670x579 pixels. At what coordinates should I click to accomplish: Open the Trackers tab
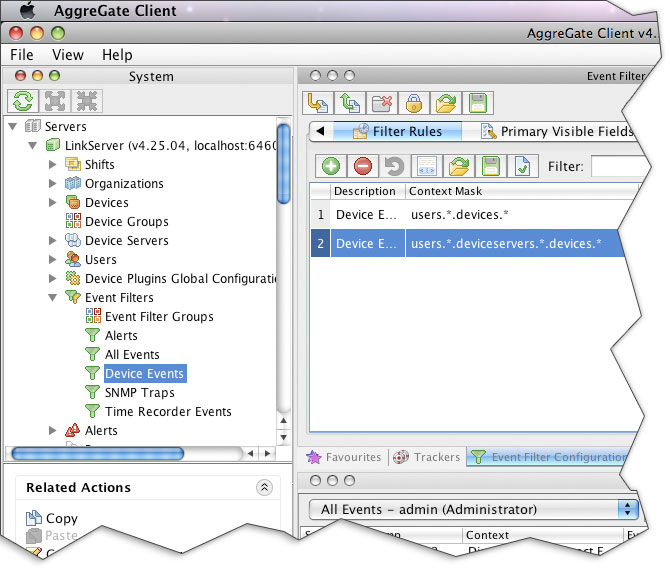click(x=426, y=457)
